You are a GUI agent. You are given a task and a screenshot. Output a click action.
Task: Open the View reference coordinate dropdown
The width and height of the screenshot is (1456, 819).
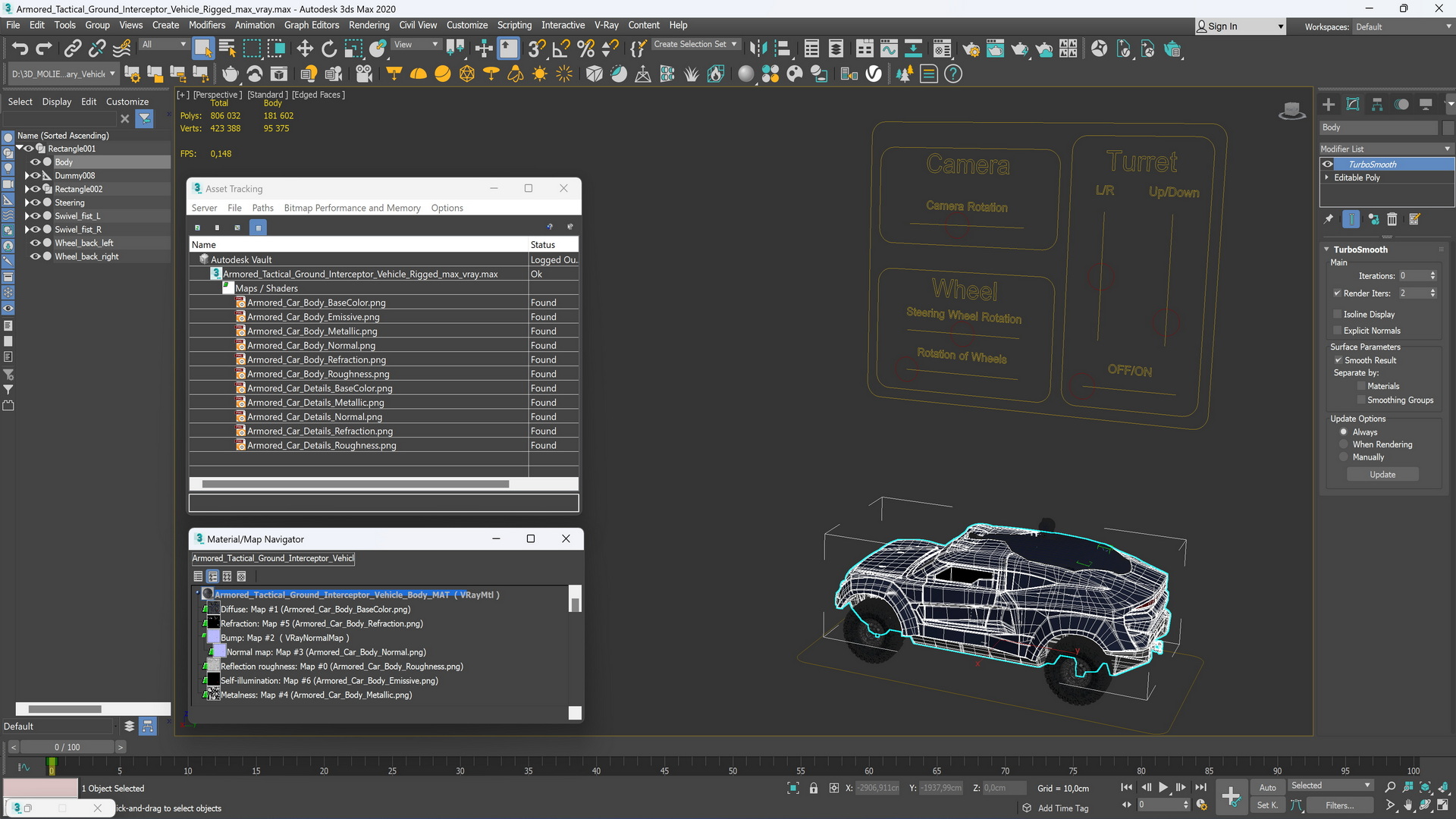click(x=416, y=44)
